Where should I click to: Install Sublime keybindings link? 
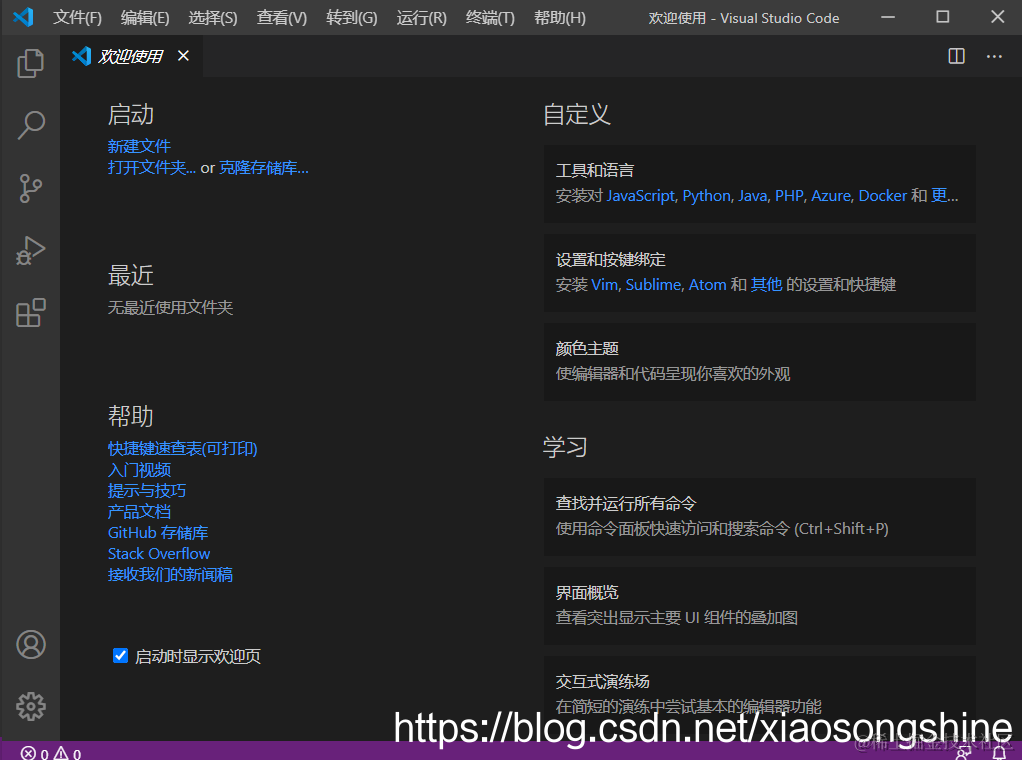click(653, 285)
